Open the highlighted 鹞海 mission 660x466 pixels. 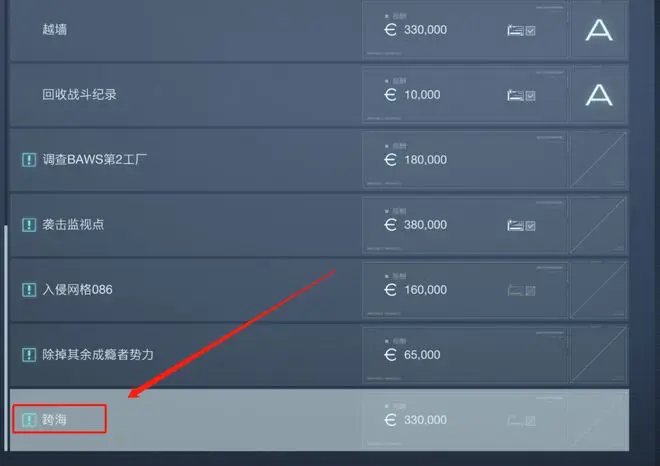click(x=319, y=420)
